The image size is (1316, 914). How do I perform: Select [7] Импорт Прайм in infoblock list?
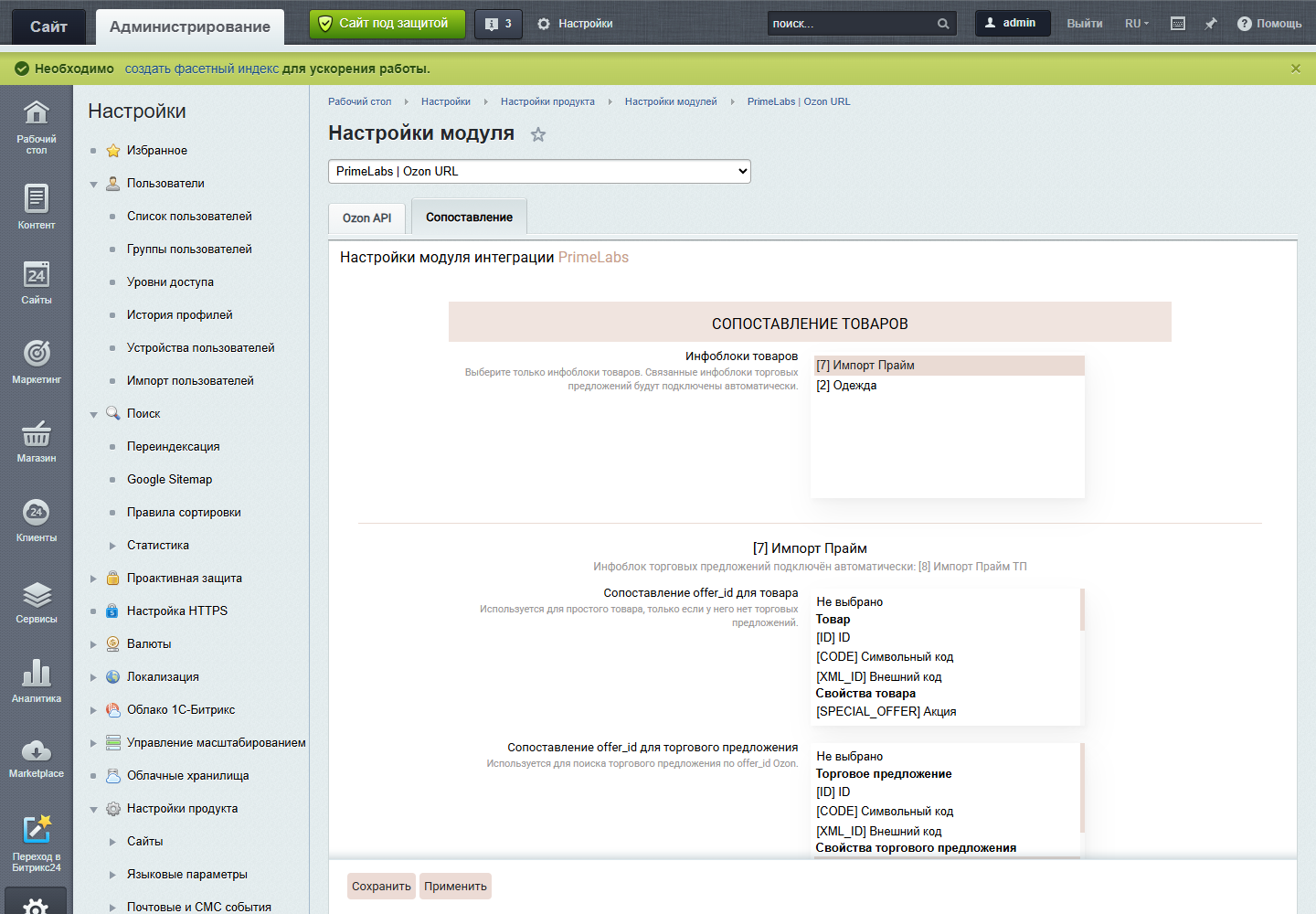949,366
